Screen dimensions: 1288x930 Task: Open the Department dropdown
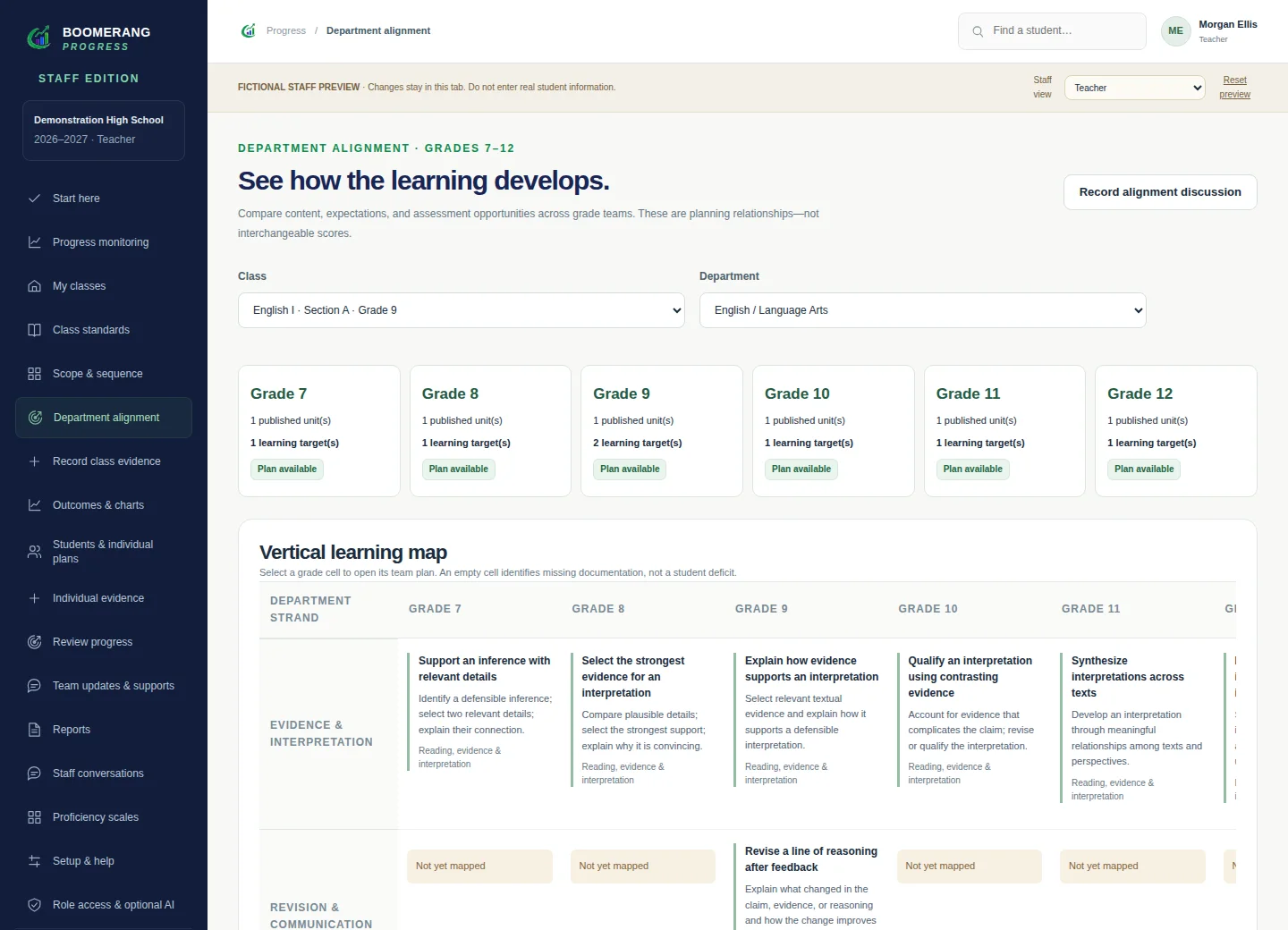click(x=922, y=310)
